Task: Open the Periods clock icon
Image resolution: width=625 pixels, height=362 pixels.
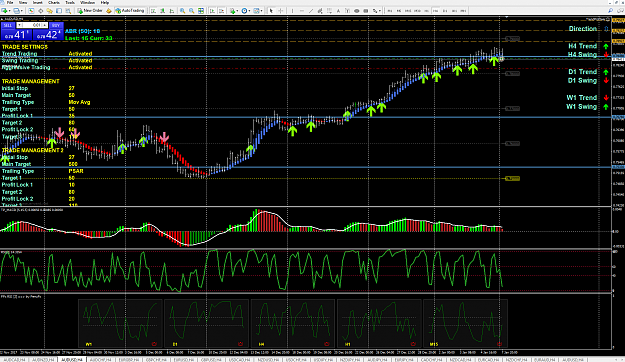Action: click(x=244, y=11)
